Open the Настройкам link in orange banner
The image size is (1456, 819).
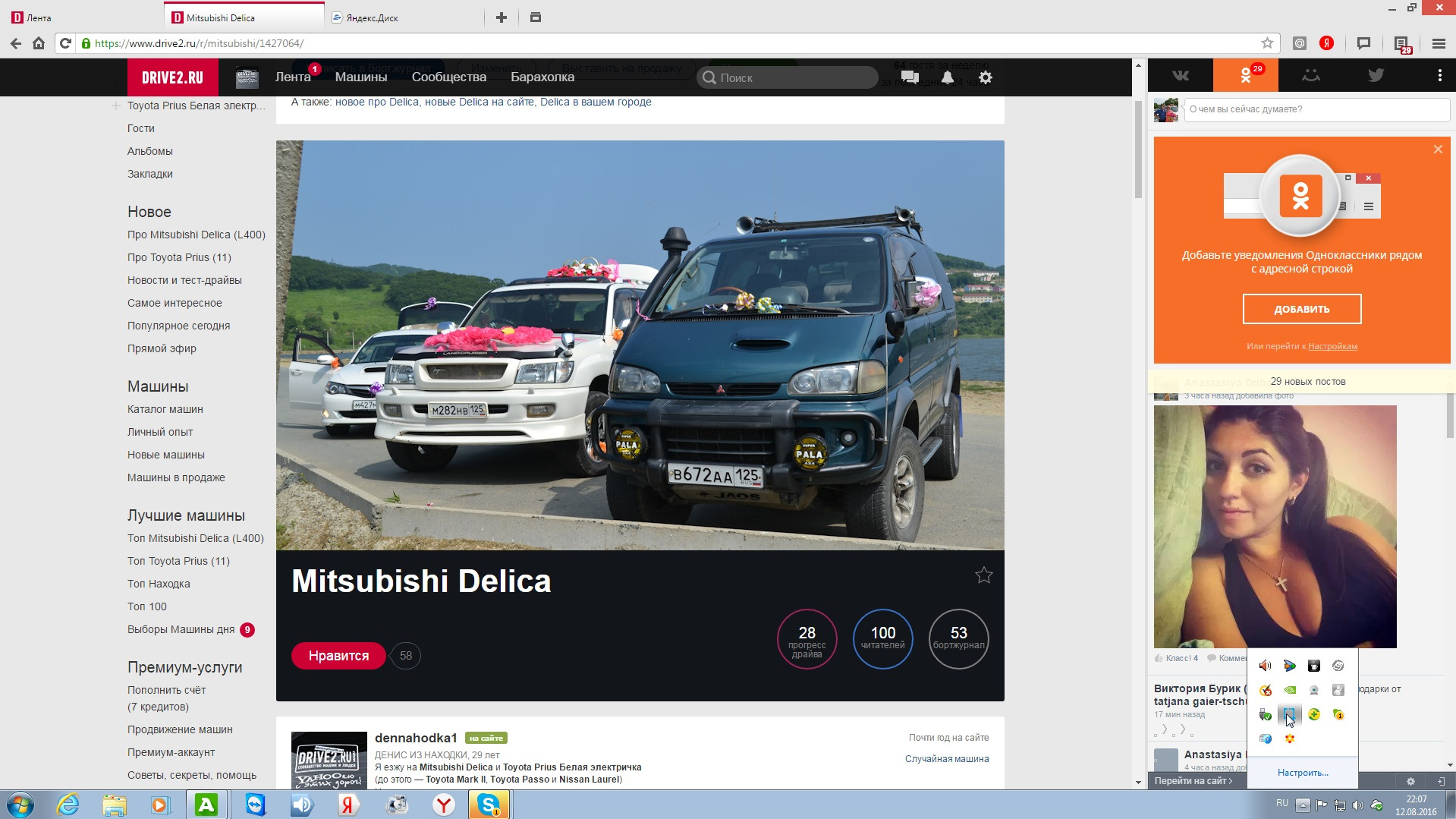[1332, 346]
